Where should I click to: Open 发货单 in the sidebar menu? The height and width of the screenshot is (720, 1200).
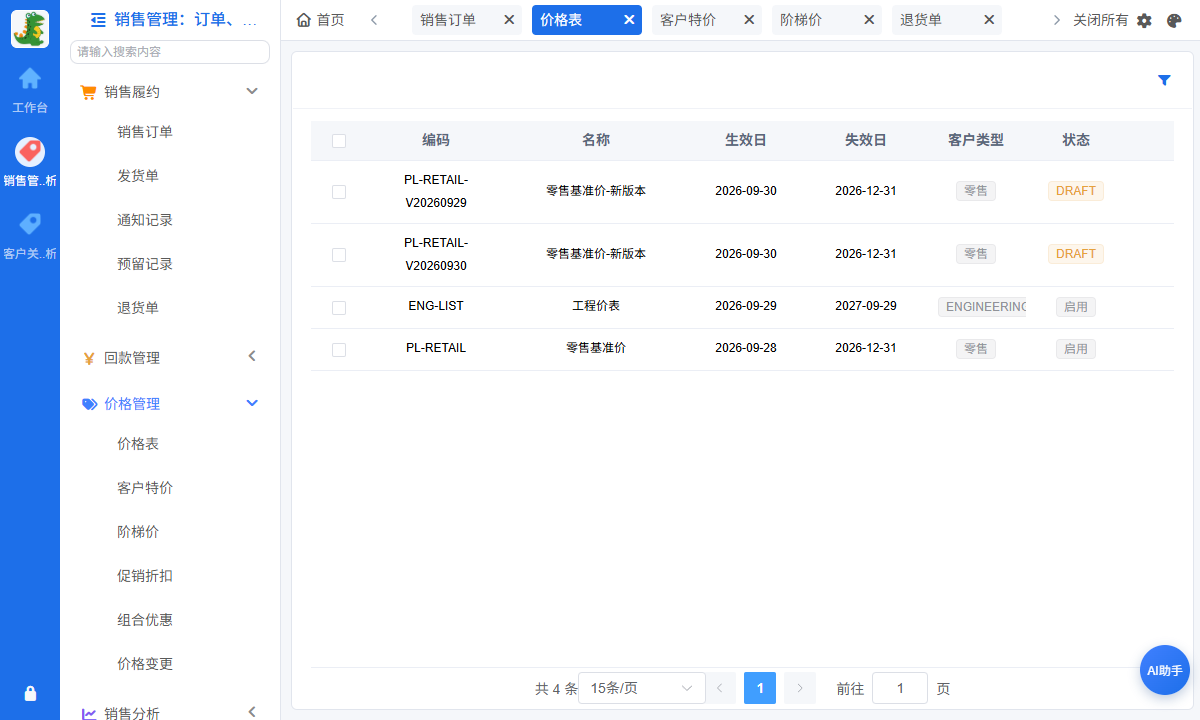138,176
